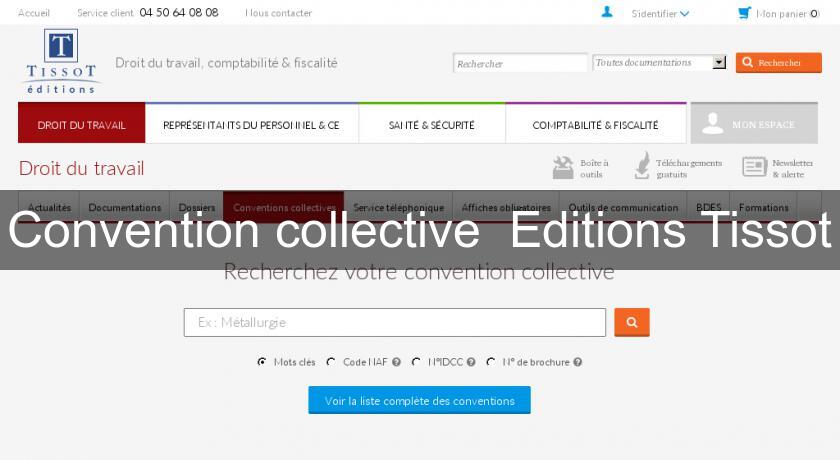Go to the Documentations submenu
The image size is (840, 460).
click(125, 207)
